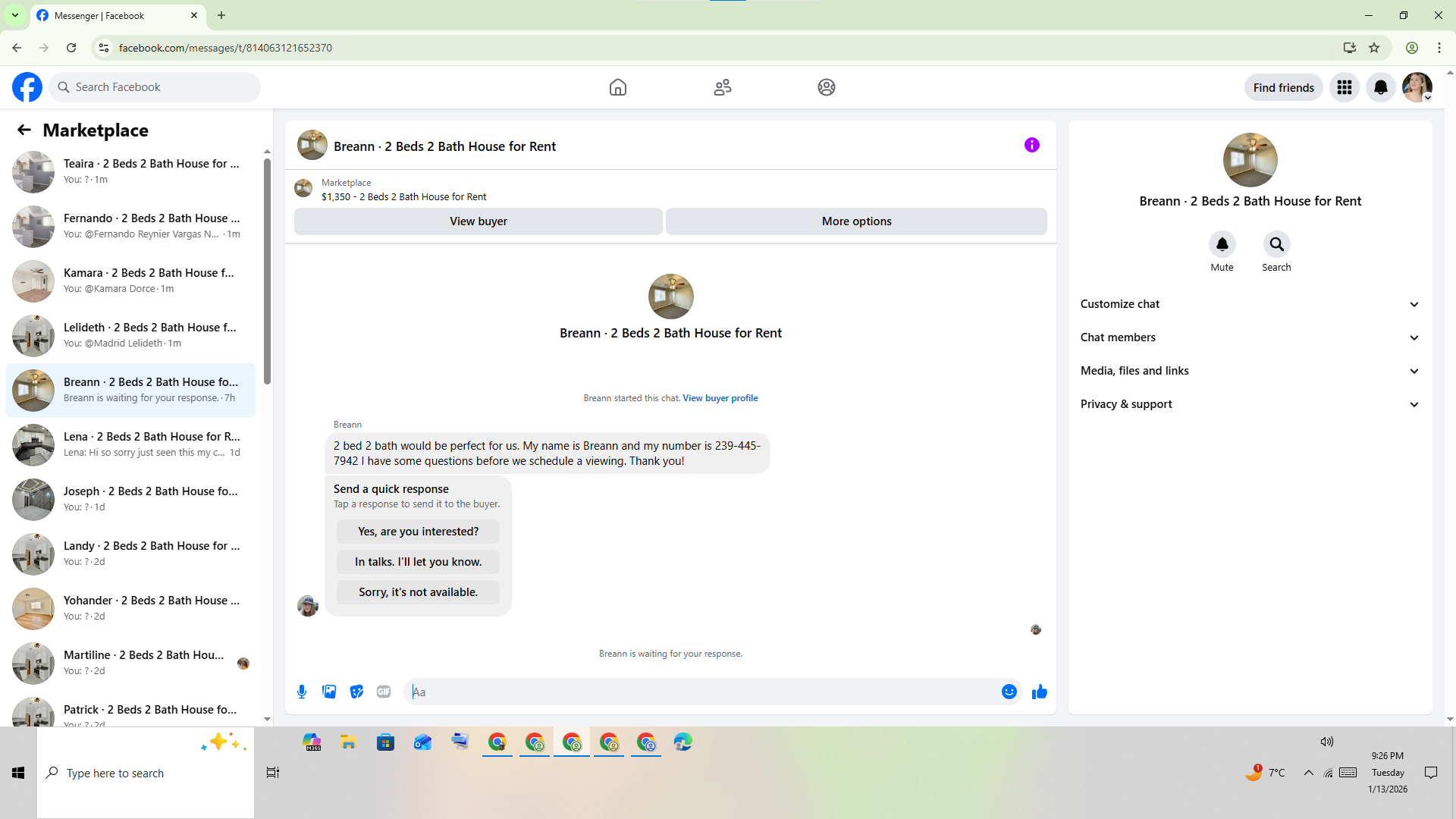The height and width of the screenshot is (819, 1456).
Task: Open View buyer profile link
Action: [x=720, y=398]
